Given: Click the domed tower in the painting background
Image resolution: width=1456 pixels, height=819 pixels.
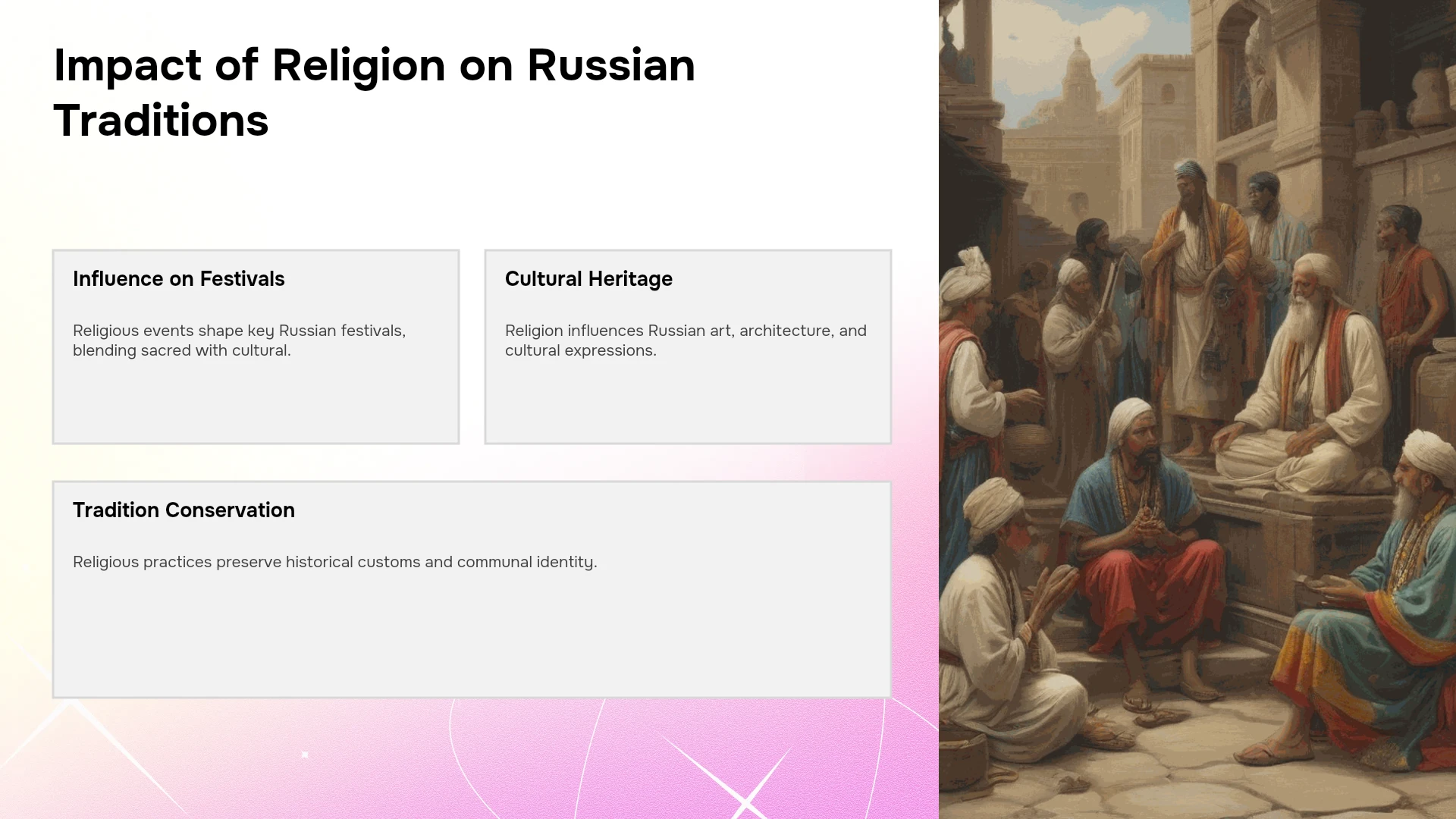Looking at the screenshot, I should tap(1078, 76).
